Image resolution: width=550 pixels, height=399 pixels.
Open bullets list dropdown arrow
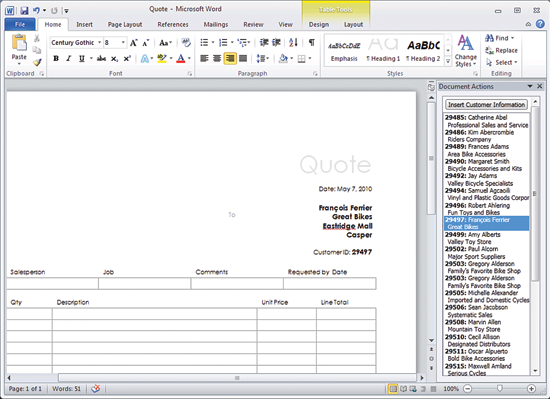(213, 43)
